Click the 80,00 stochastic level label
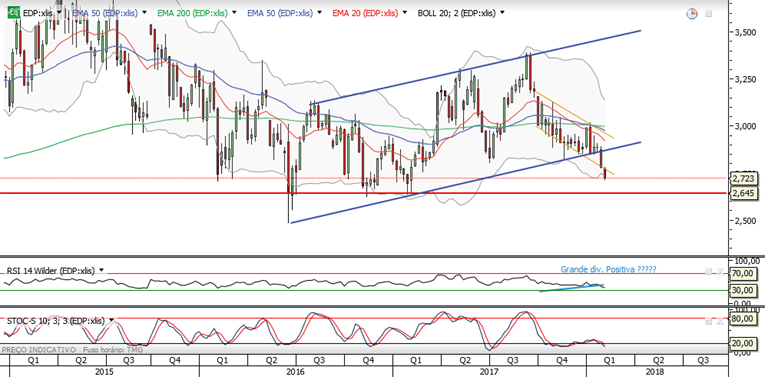The image size is (765, 377). [743, 319]
